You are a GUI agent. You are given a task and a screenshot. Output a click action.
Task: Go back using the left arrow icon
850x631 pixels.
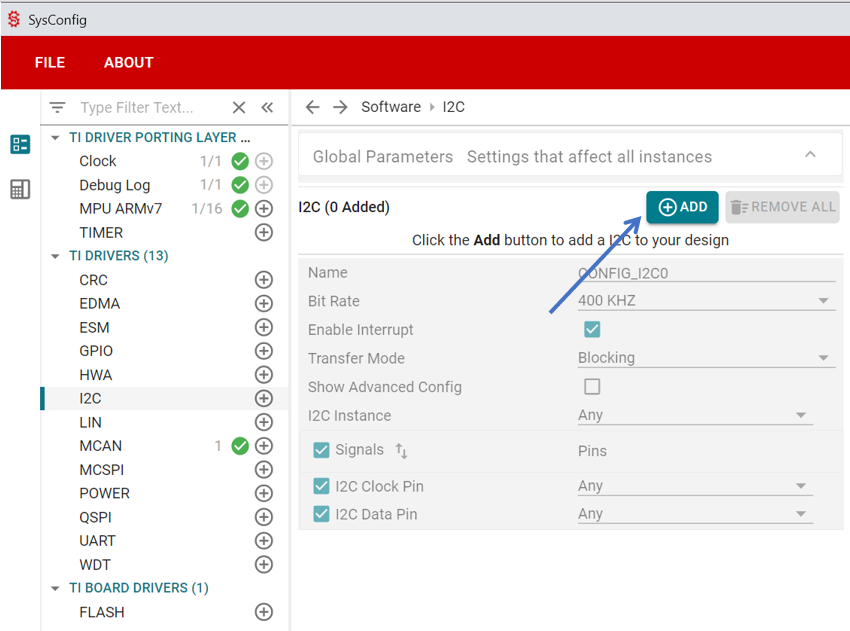pyautogui.click(x=313, y=107)
